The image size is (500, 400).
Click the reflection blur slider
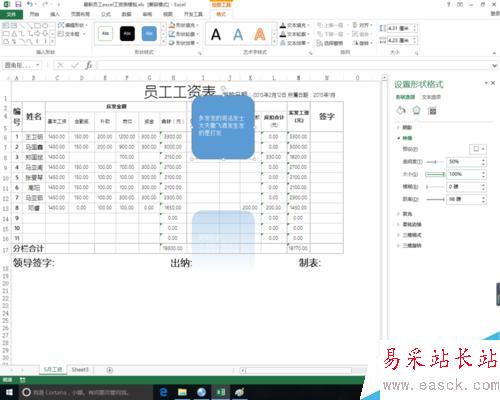coord(435,187)
